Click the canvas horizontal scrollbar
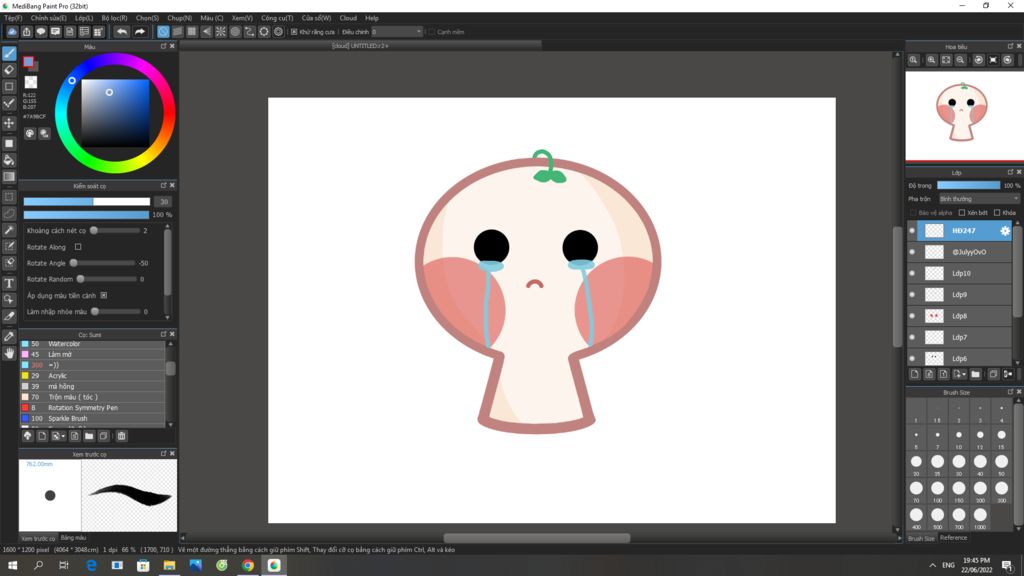 coord(537,538)
